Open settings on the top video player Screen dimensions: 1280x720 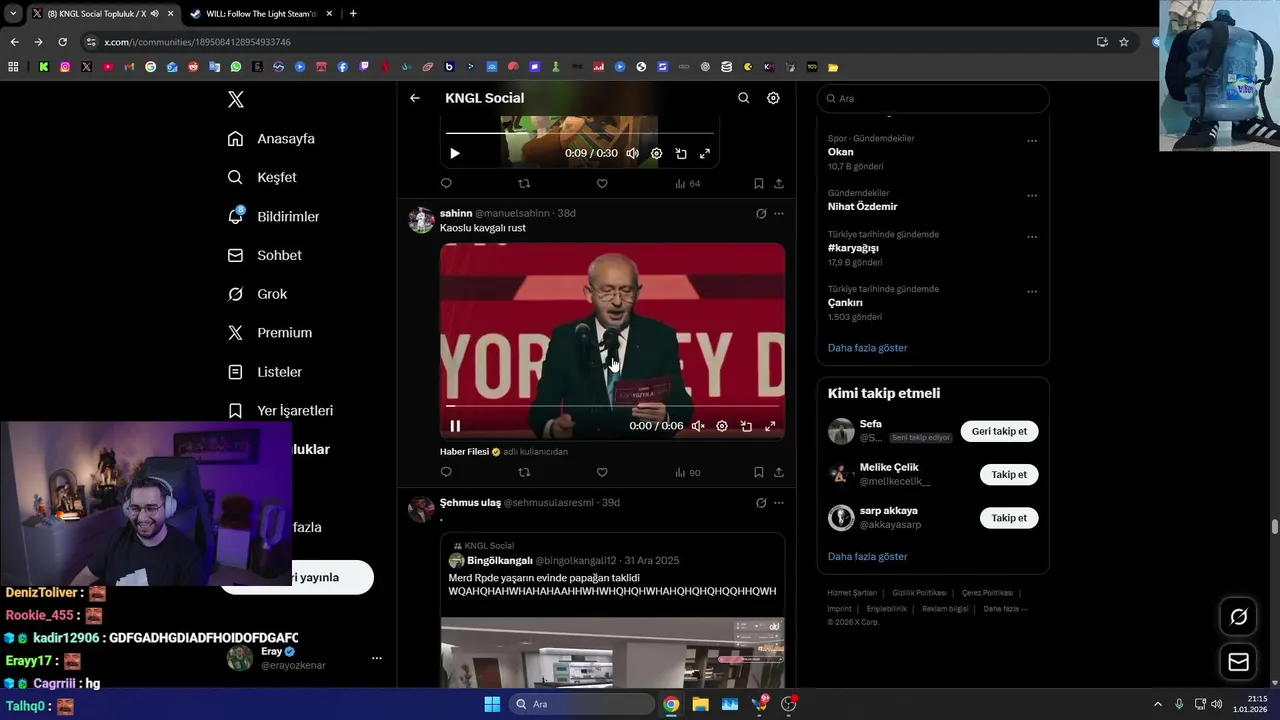click(x=656, y=153)
